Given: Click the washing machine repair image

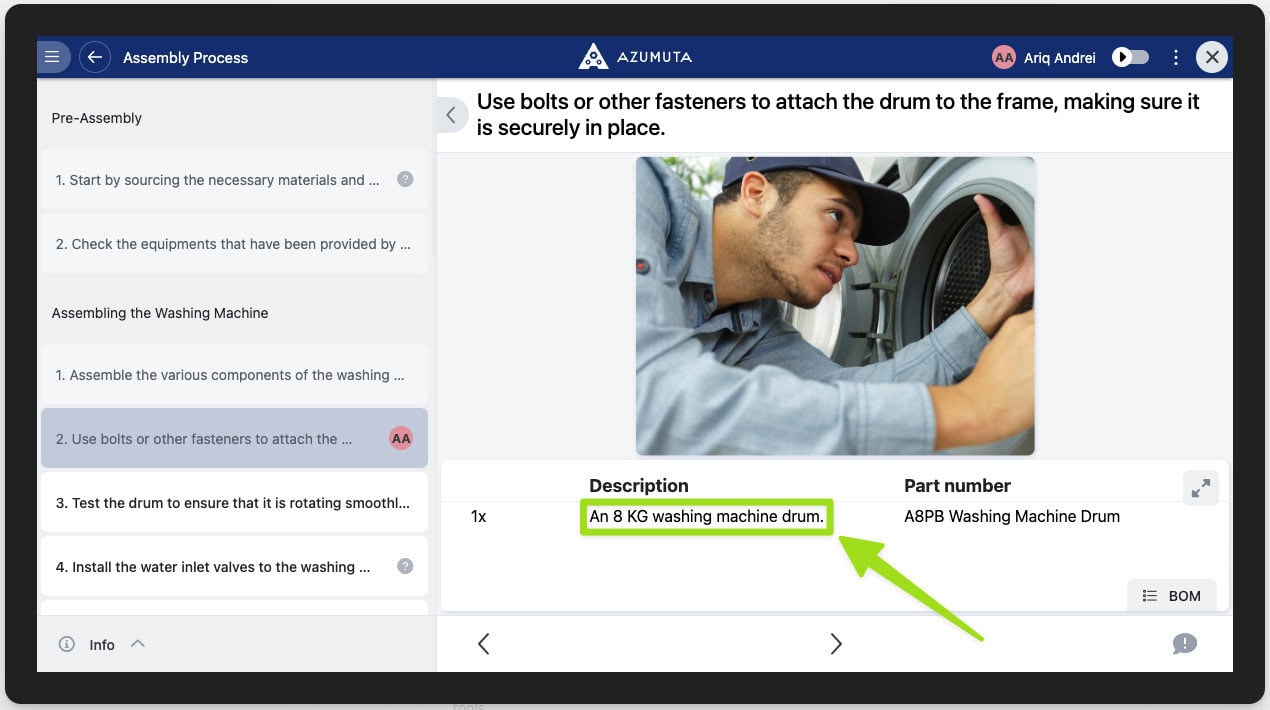Looking at the screenshot, I should 835,306.
